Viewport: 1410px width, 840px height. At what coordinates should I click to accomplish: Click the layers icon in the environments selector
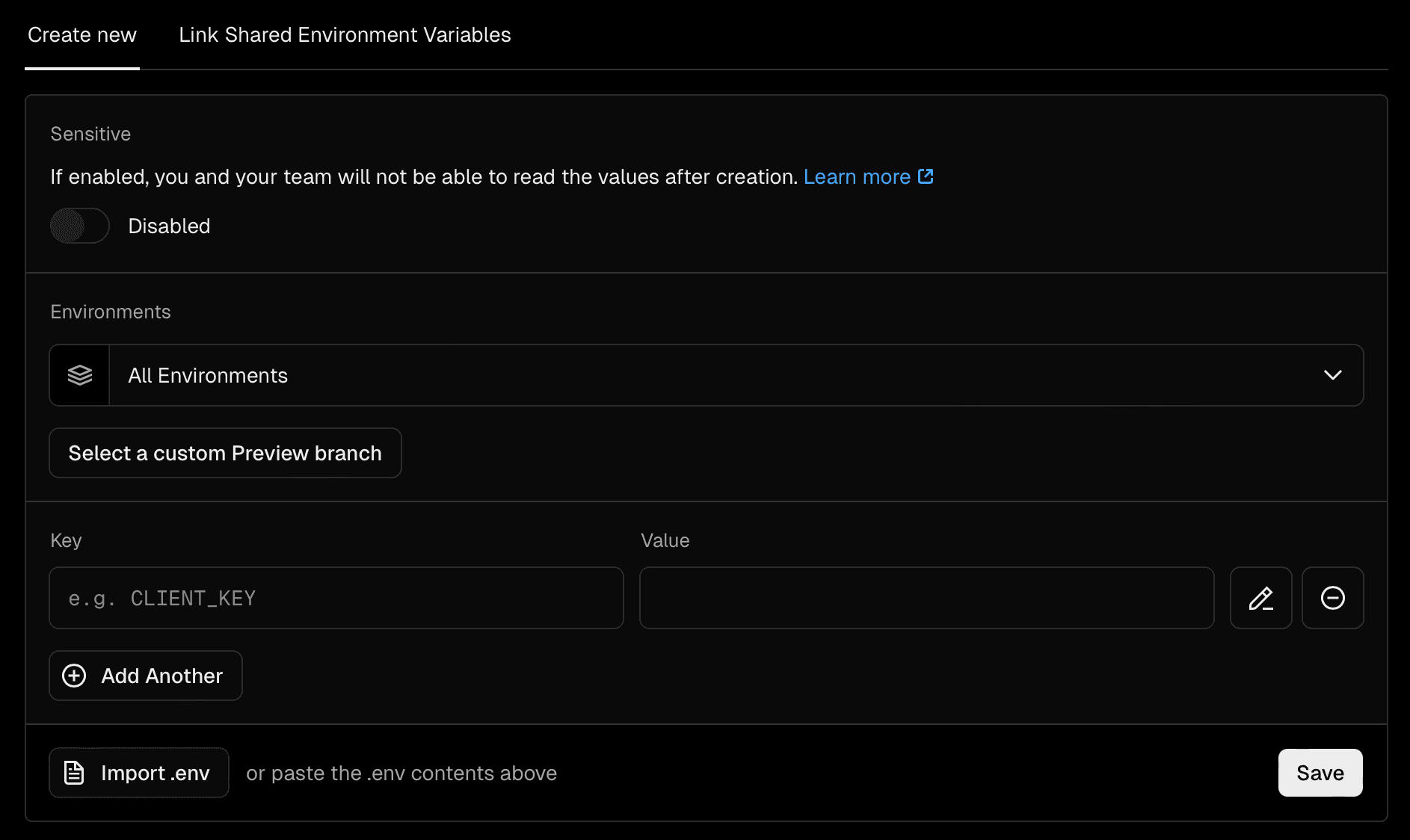[79, 375]
